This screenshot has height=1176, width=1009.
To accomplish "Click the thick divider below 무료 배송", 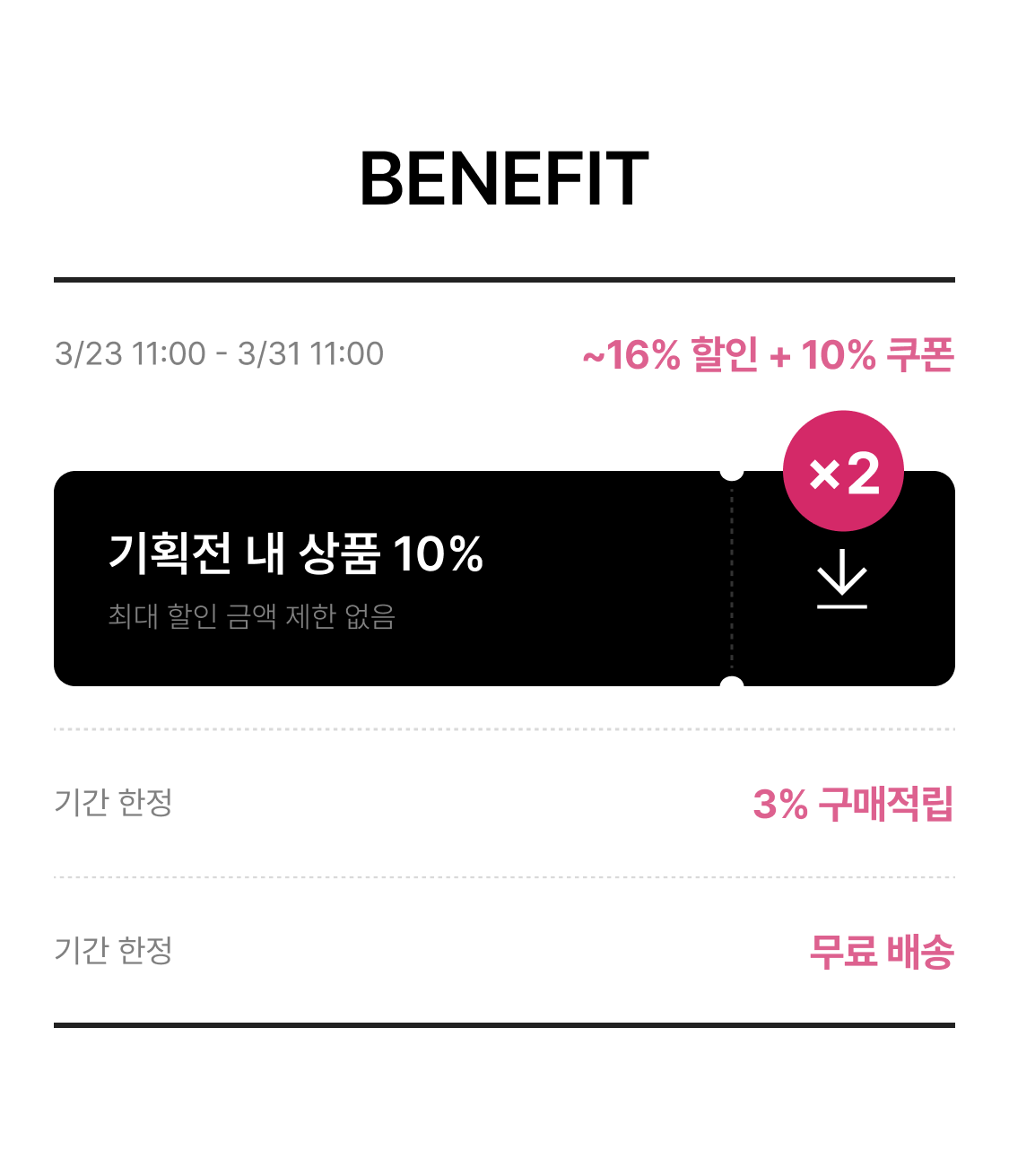I will 504,1024.
